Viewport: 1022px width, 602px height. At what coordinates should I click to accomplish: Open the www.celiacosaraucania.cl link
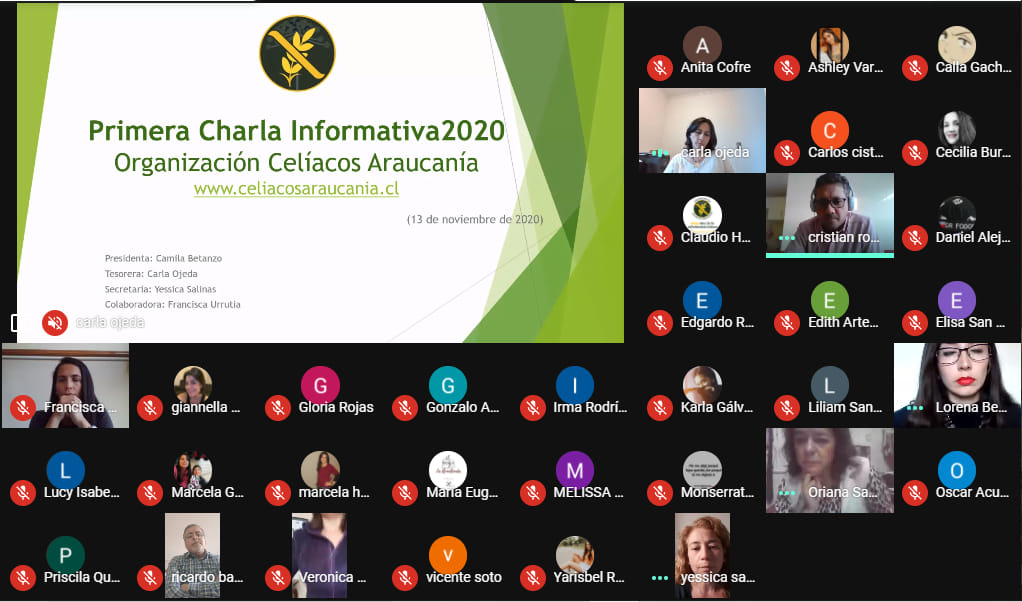coord(296,188)
